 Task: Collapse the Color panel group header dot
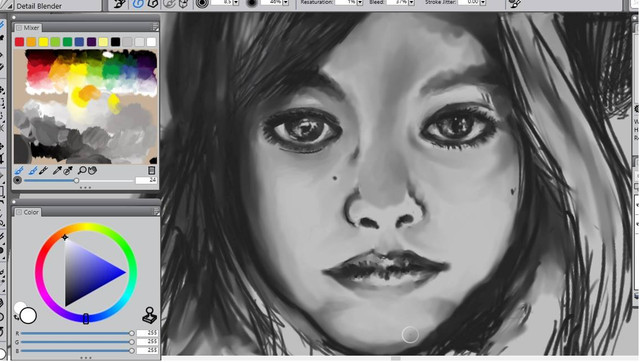14,202
